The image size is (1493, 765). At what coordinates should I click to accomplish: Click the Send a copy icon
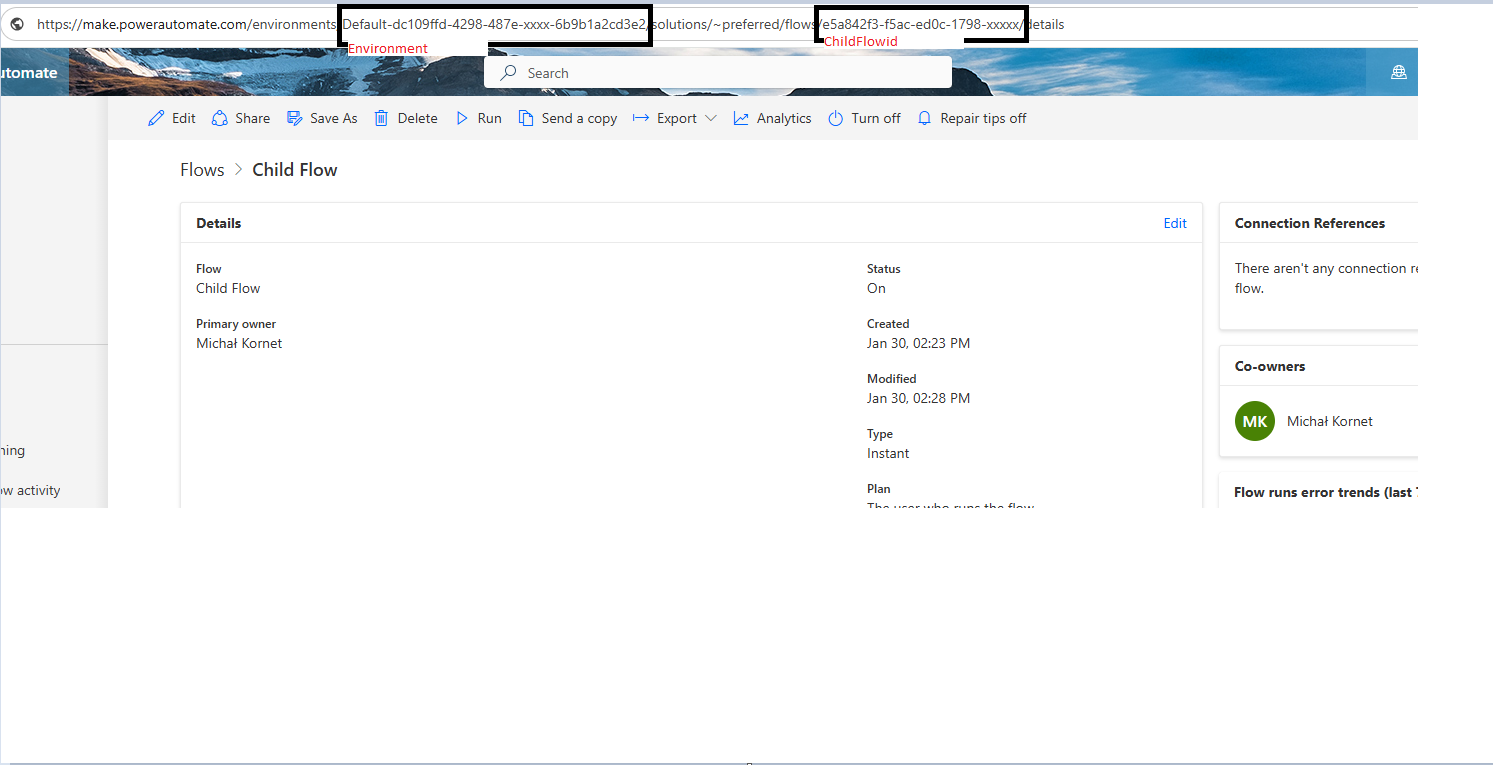coord(526,118)
